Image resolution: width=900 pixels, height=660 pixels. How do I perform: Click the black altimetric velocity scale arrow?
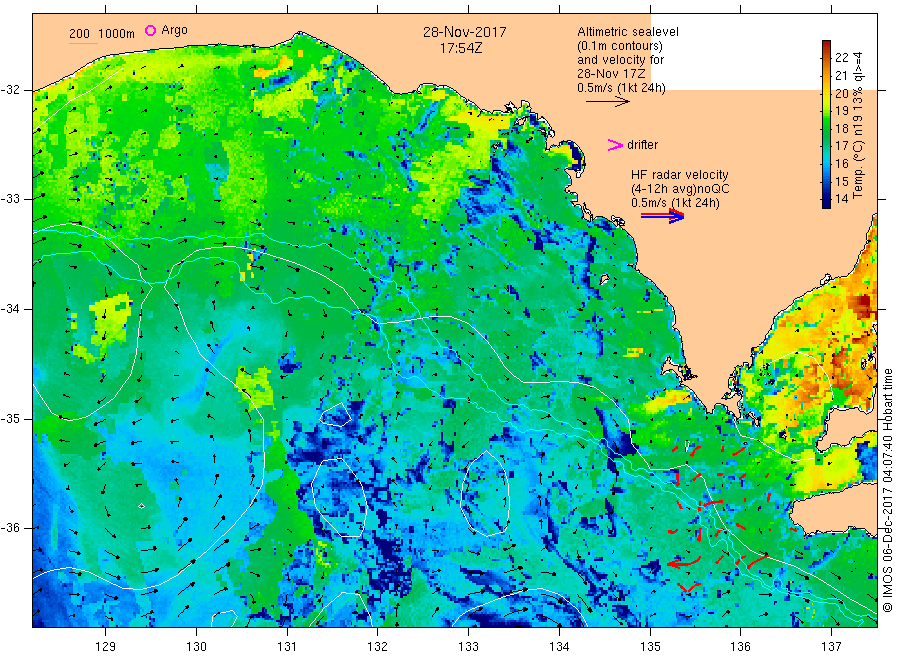[x=608, y=102]
